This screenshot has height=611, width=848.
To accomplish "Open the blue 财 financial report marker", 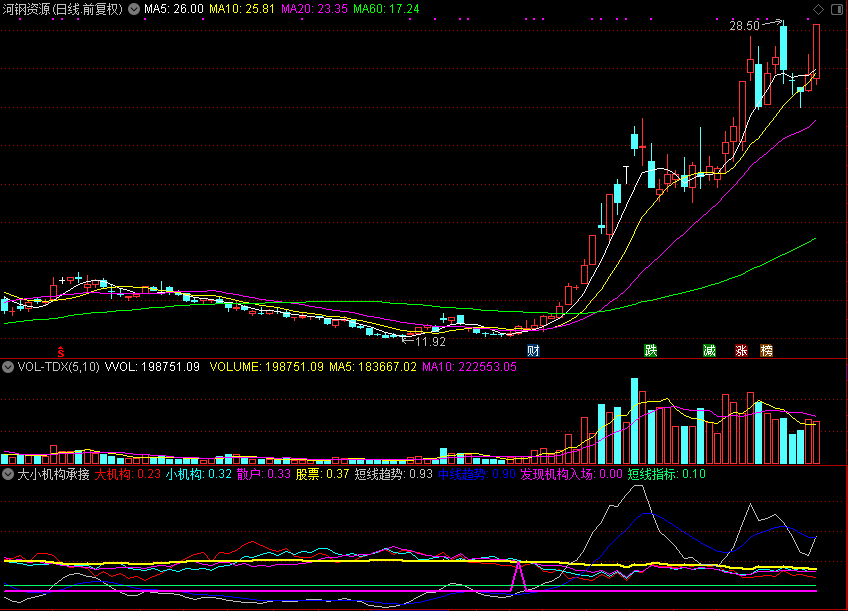I will click(533, 350).
